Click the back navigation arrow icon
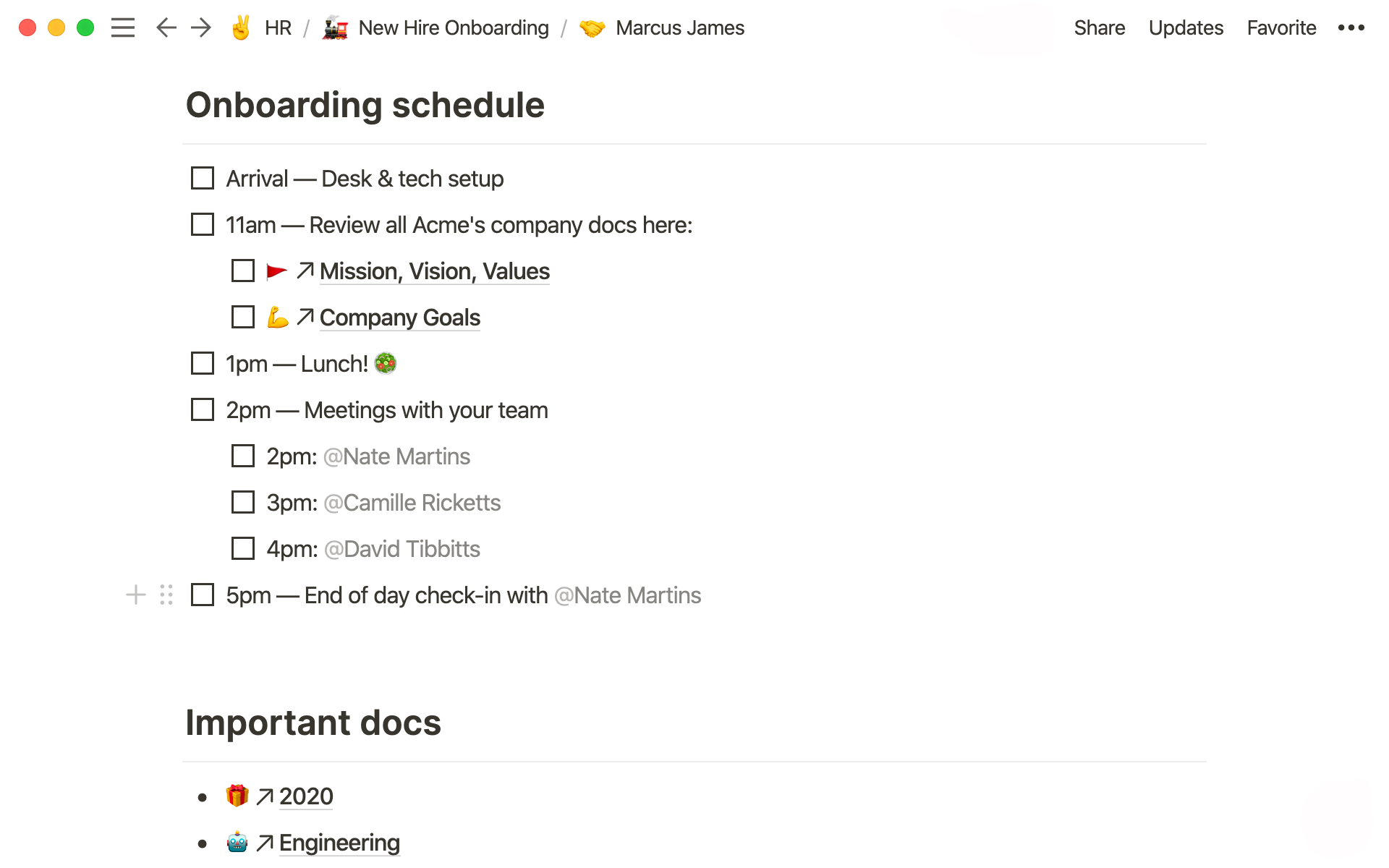 click(x=167, y=28)
